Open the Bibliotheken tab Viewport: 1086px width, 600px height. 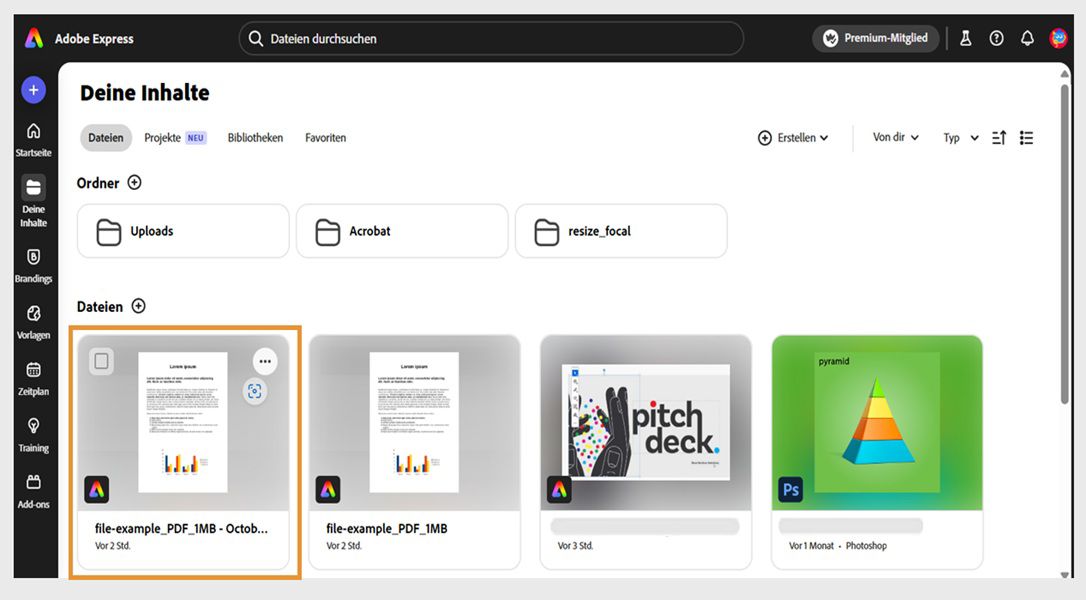pos(255,137)
